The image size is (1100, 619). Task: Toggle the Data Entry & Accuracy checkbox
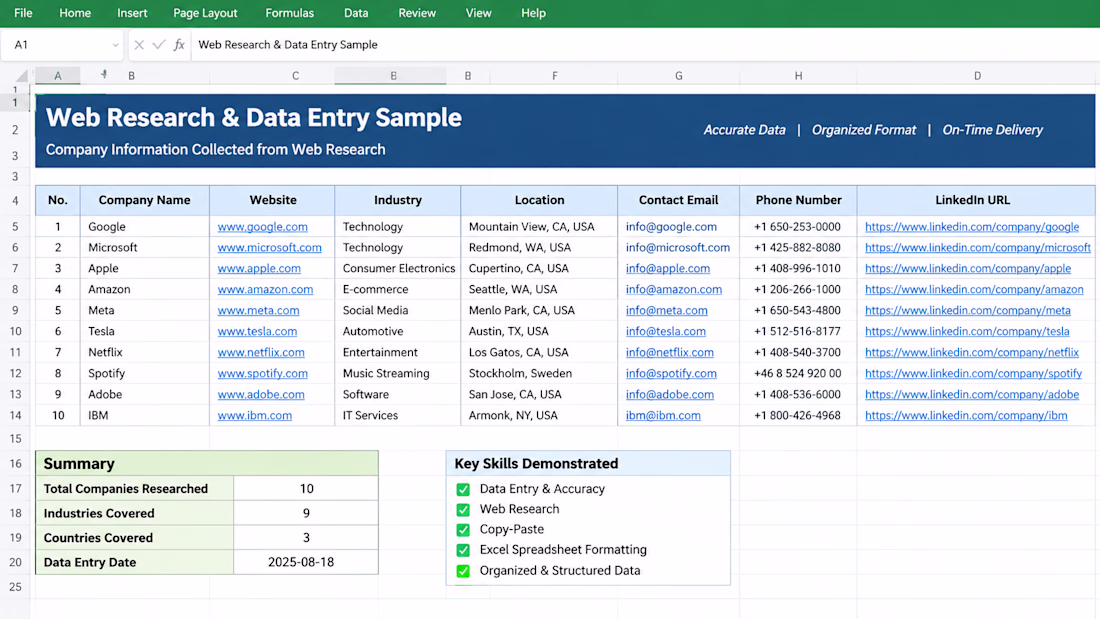pos(463,489)
